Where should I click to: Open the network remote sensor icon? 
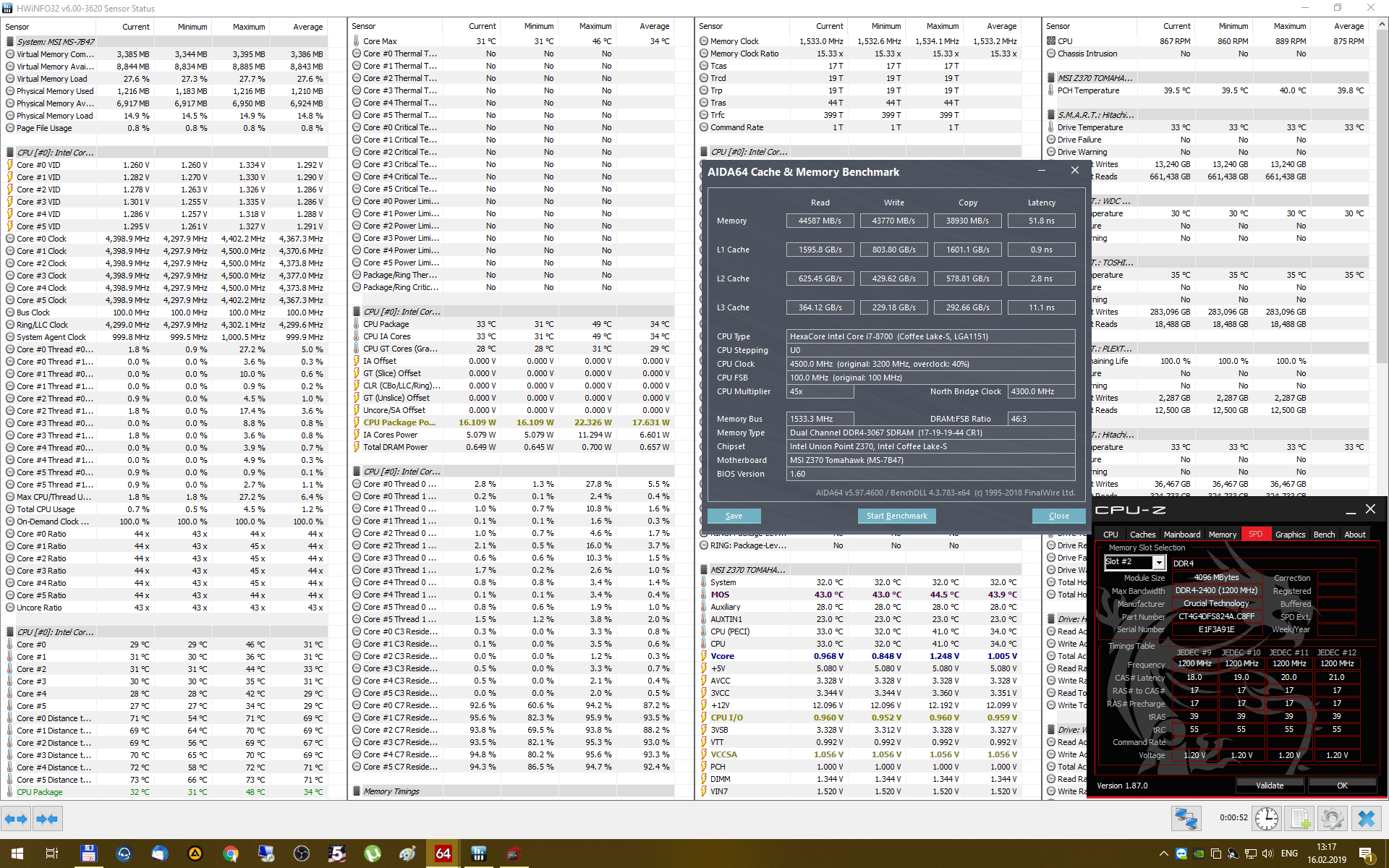(x=1186, y=819)
